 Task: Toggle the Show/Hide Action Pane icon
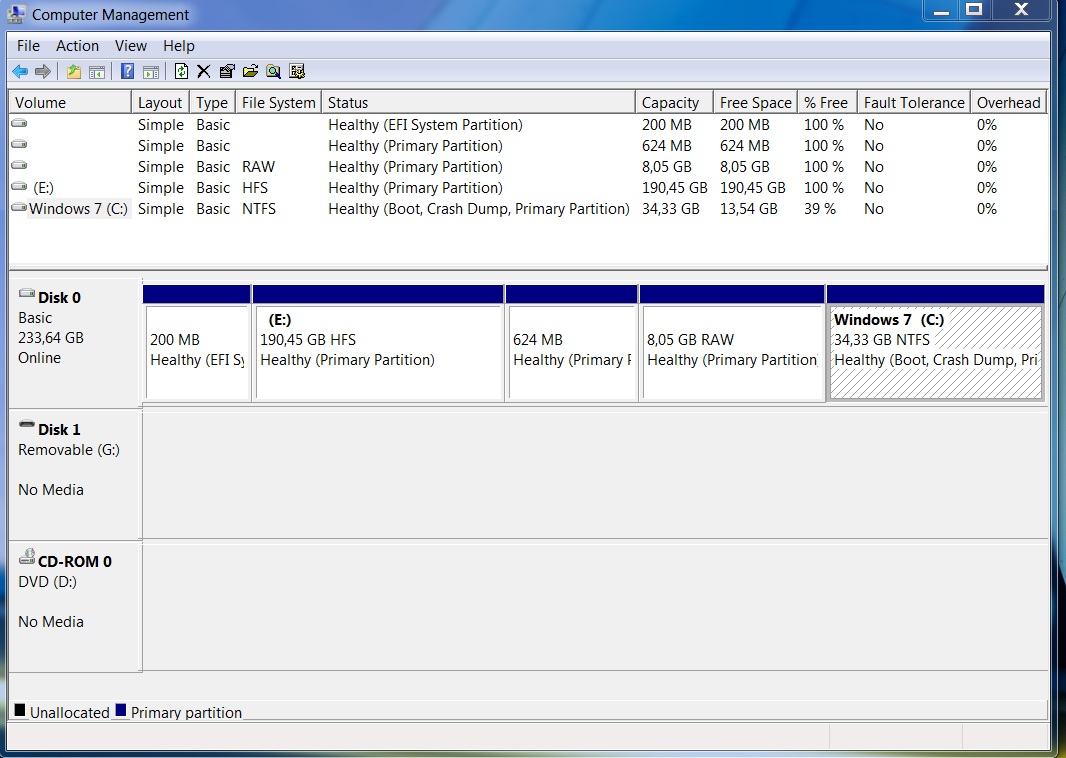pyautogui.click(x=151, y=71)
